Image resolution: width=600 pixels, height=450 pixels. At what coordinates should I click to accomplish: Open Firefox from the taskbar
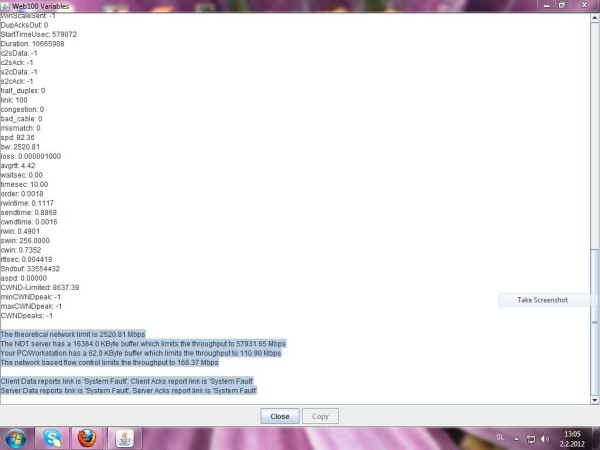87,438
